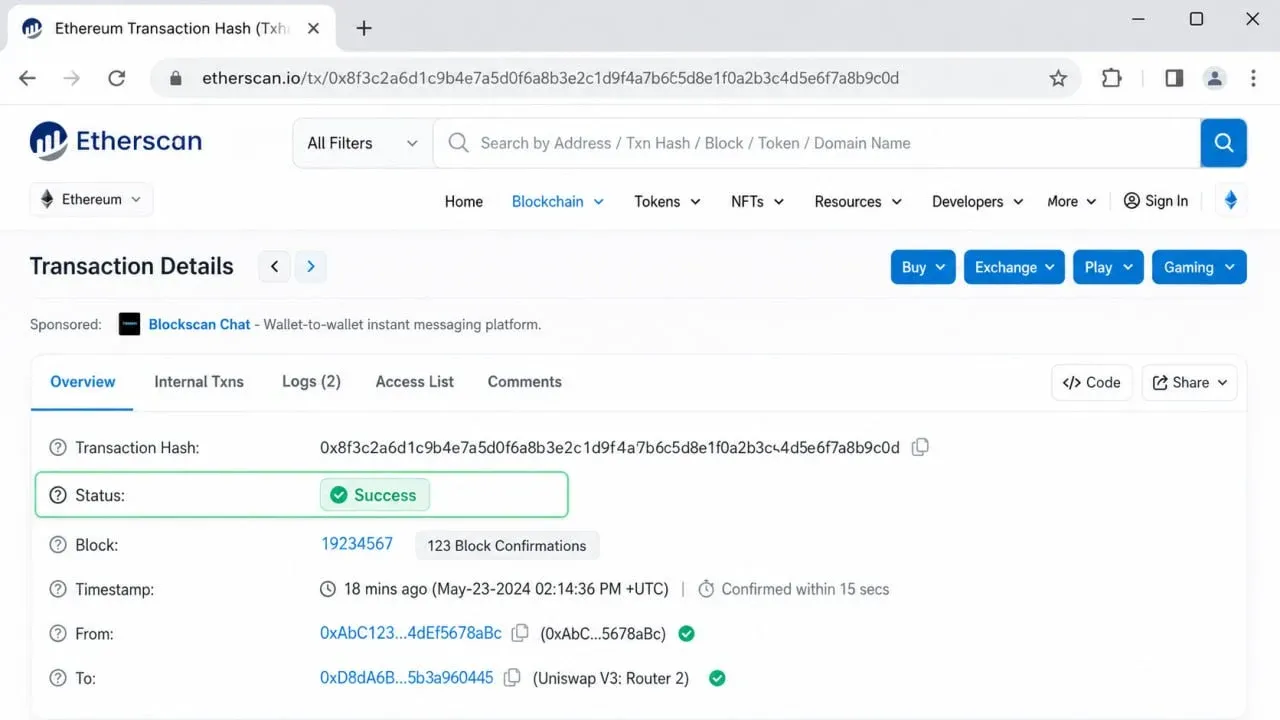The image size is (1280, 720).
Task: Click the Confirmed within 15 secs text
Action: point(805,589)
